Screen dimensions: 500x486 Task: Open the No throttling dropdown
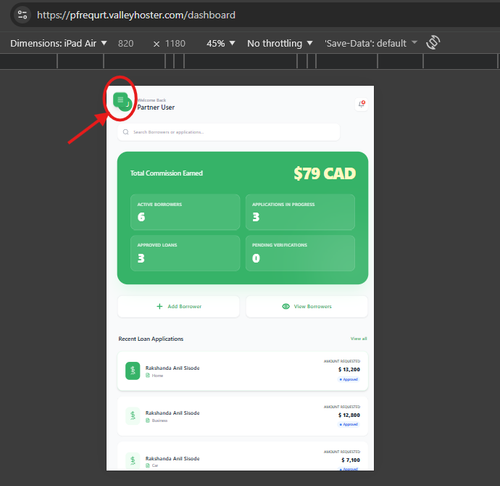[280, 43]
